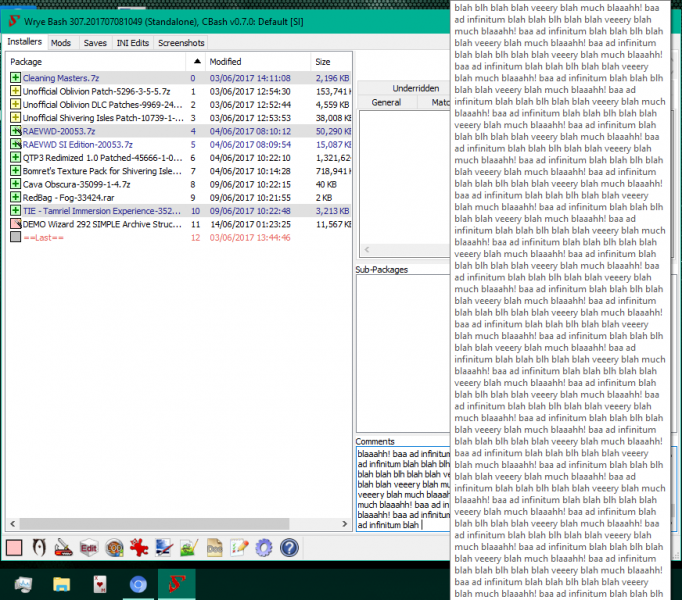Viewport: 682px width, 600px height.
Task: Open the Swiss army knife tool launcher
Action: pyautogui.click(x=64, y=548)
